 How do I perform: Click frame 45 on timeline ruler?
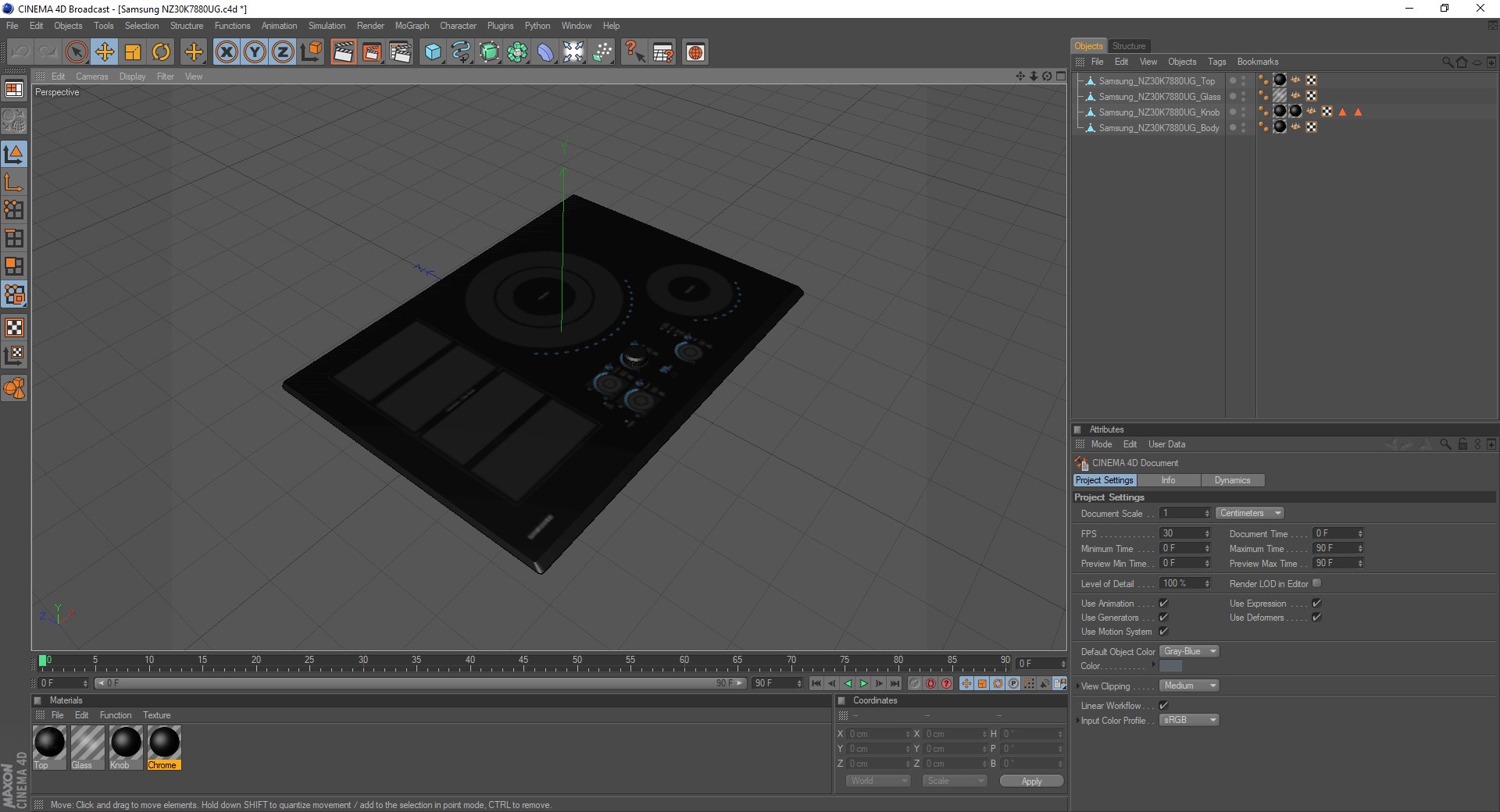(x=523, y=661)
